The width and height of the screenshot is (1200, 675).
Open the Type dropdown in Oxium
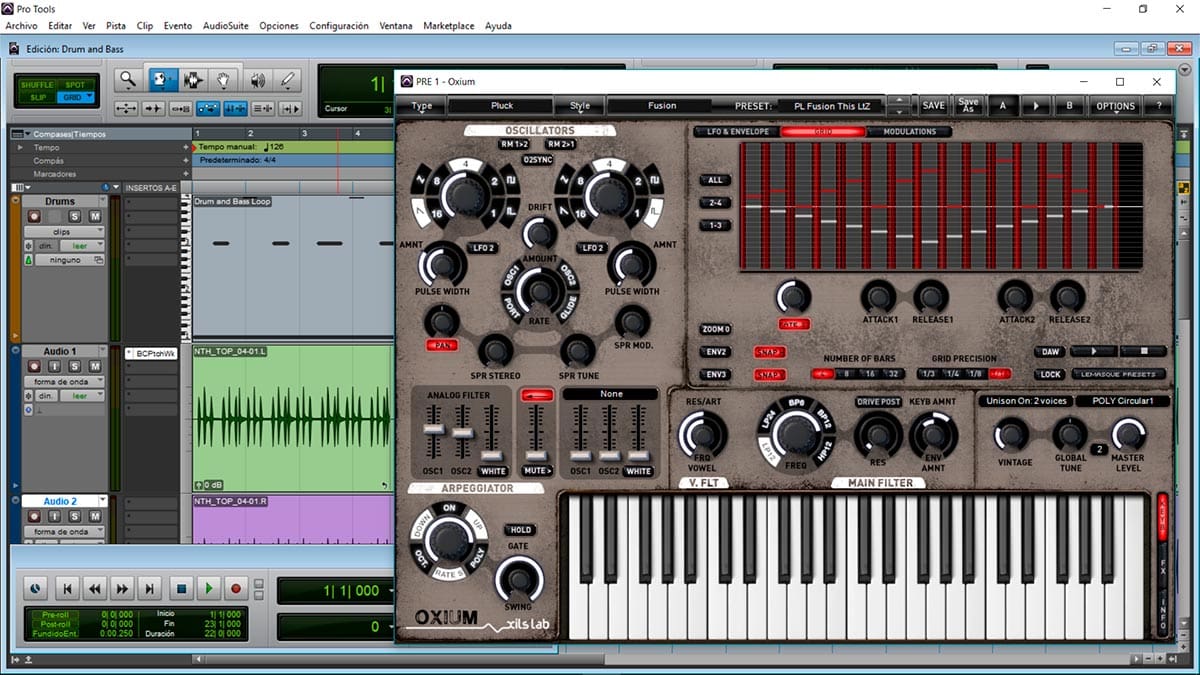422,106
